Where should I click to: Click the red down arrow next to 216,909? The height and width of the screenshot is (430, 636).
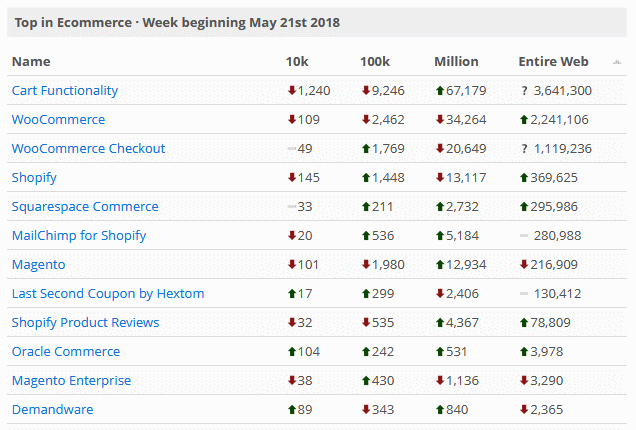pos(524,264)
